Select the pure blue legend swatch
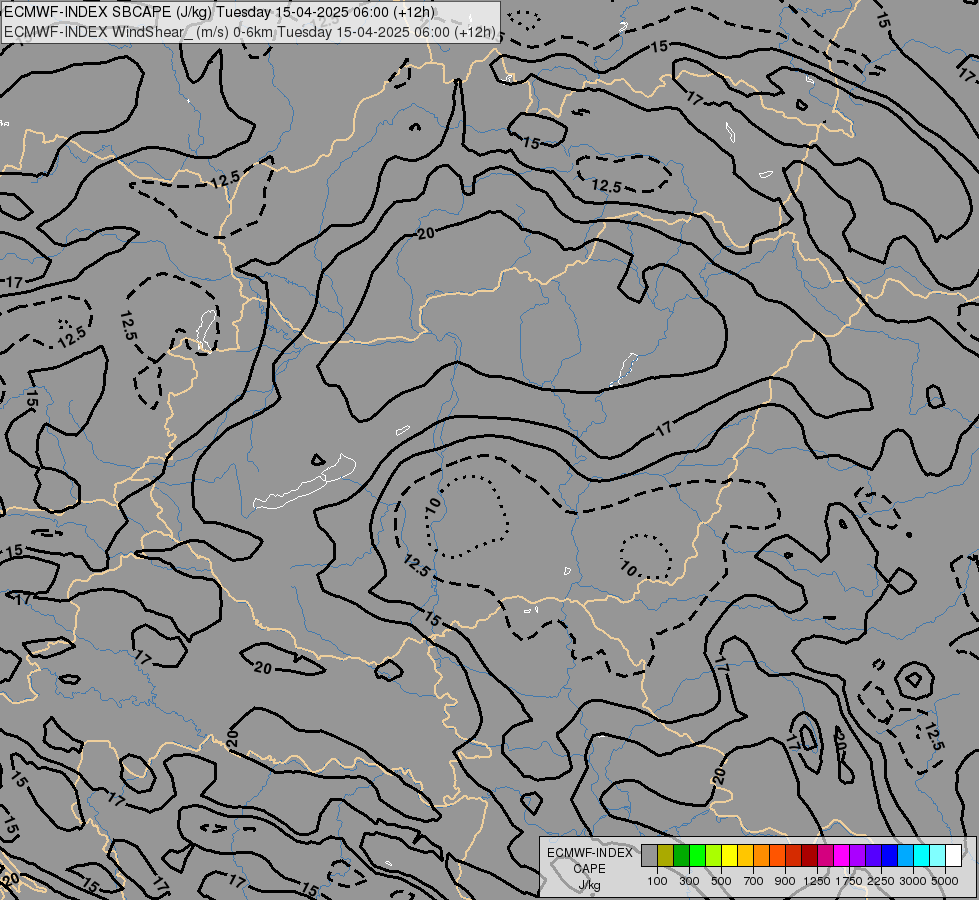This screenshot has height=900, width=979. click(890, 856)
